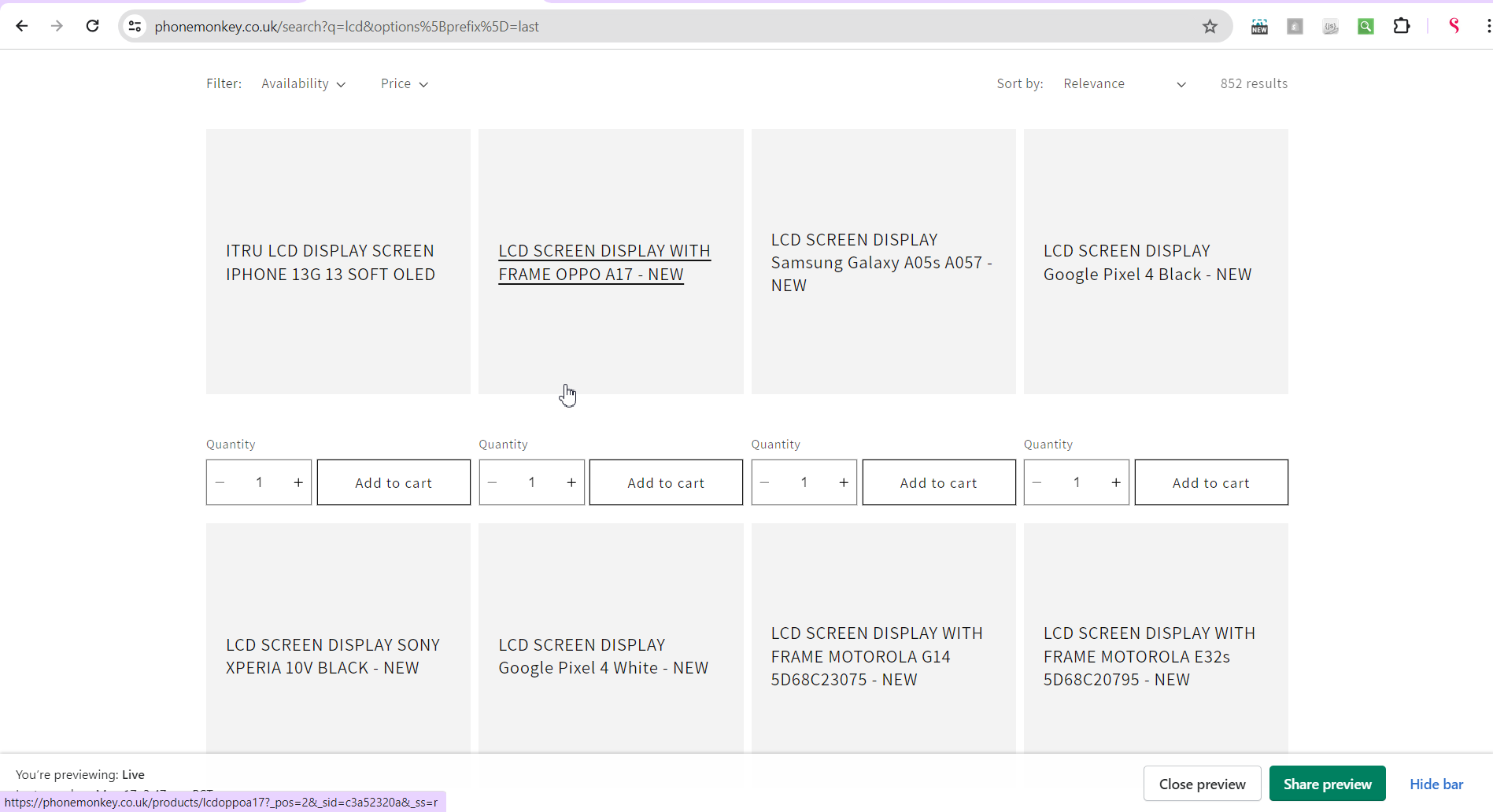Screen dimensions: 1493x812
Task: Open Google Pixel 4 White display product
Action: coord(604,656)
